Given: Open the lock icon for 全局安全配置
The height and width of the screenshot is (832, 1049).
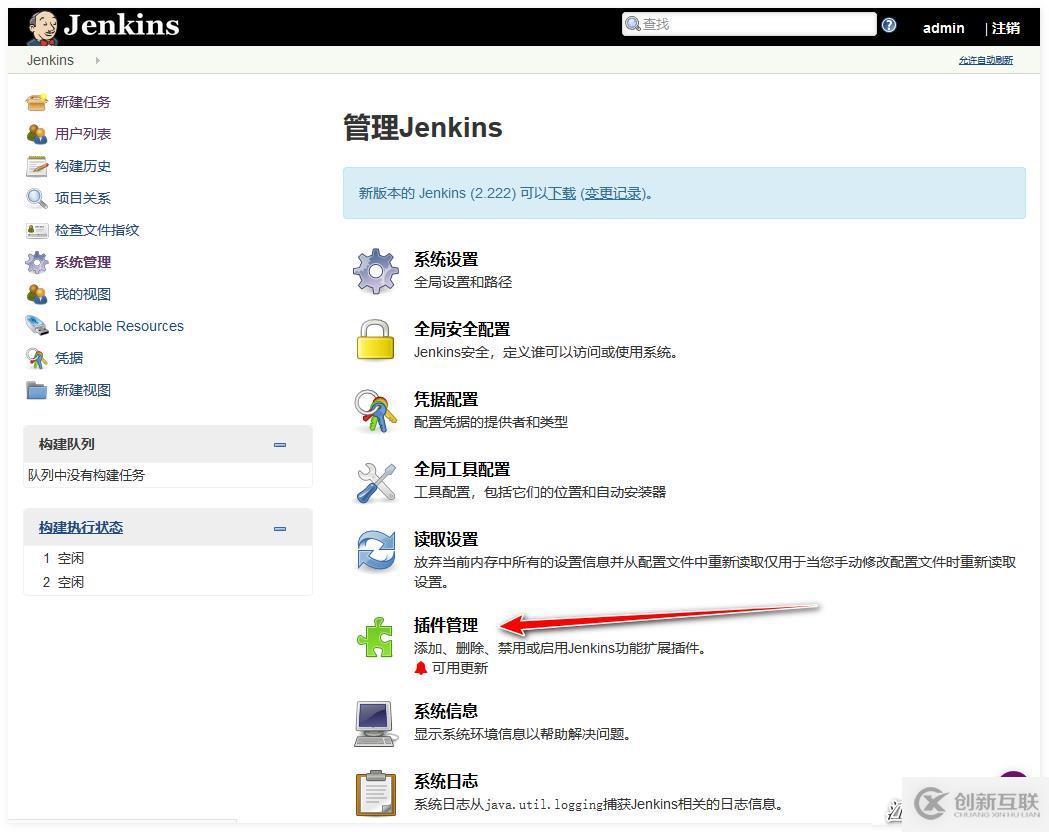Looking at the screenshot, I should click(x=375, y=340).
